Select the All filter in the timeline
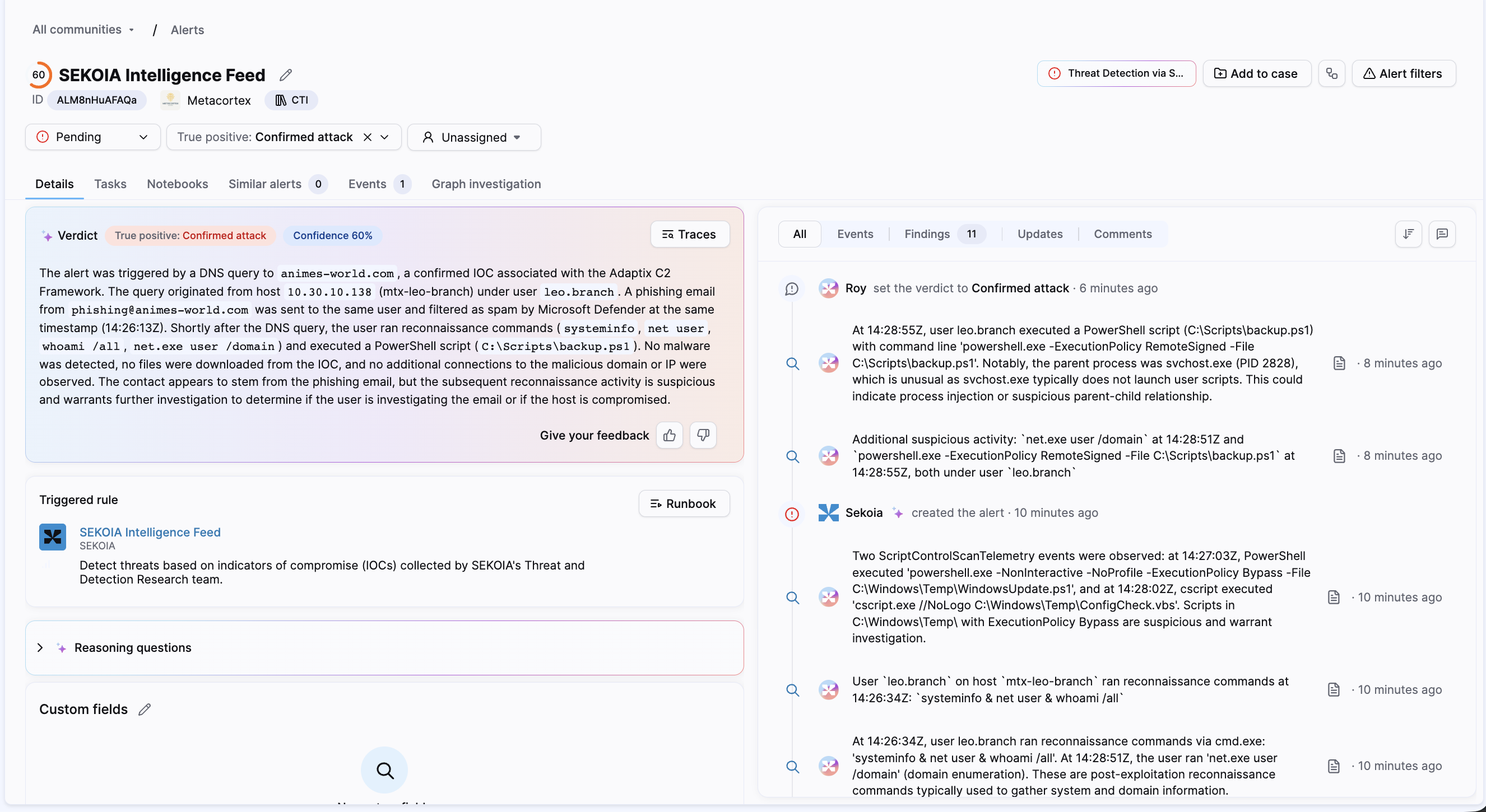The image size is (1486, 812). pos(800,234)
